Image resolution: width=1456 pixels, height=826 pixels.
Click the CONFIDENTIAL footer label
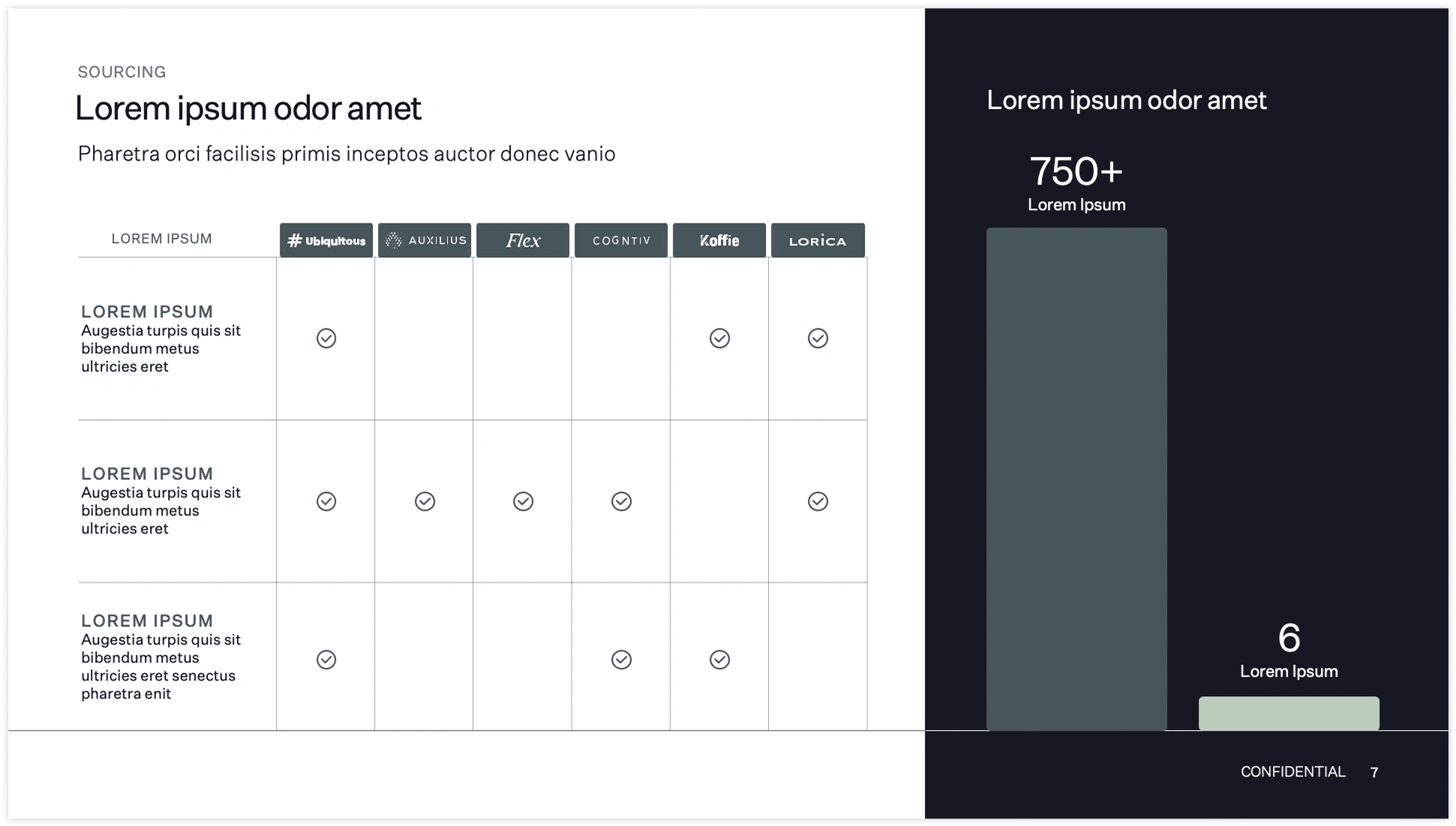point(1292,772)
